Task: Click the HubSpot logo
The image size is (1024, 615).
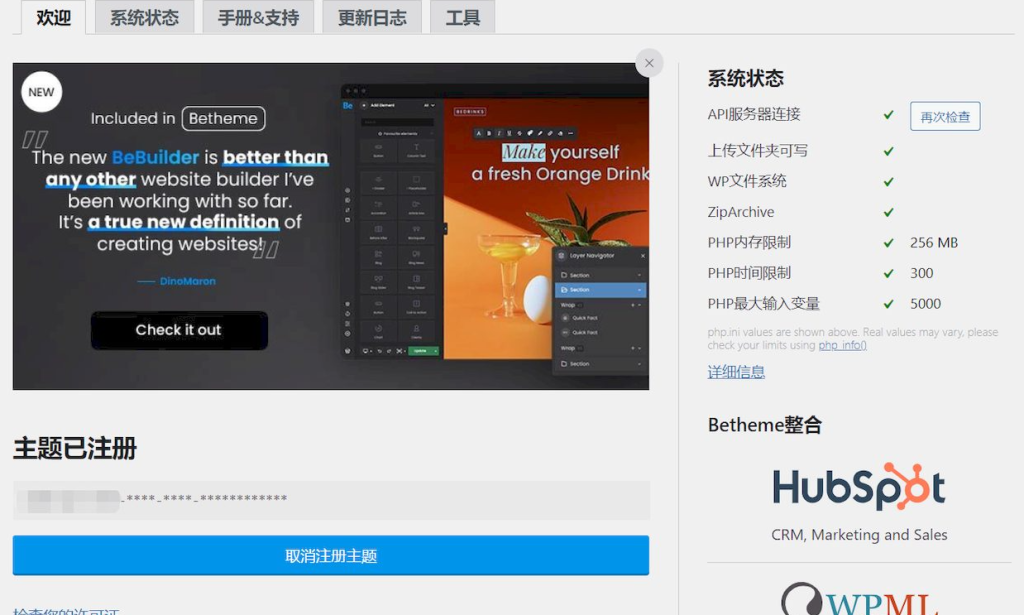Action: [859, 487]
